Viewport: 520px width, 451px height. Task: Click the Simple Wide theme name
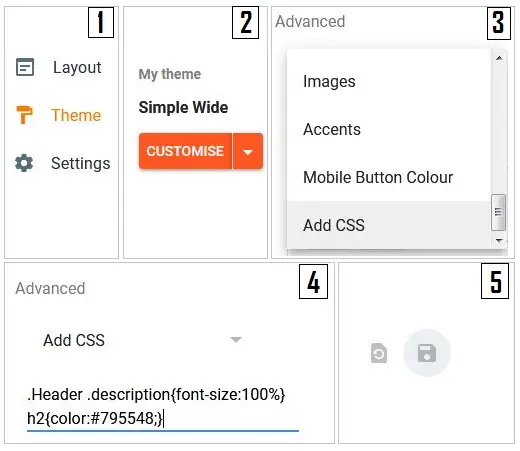pos(183,108)
